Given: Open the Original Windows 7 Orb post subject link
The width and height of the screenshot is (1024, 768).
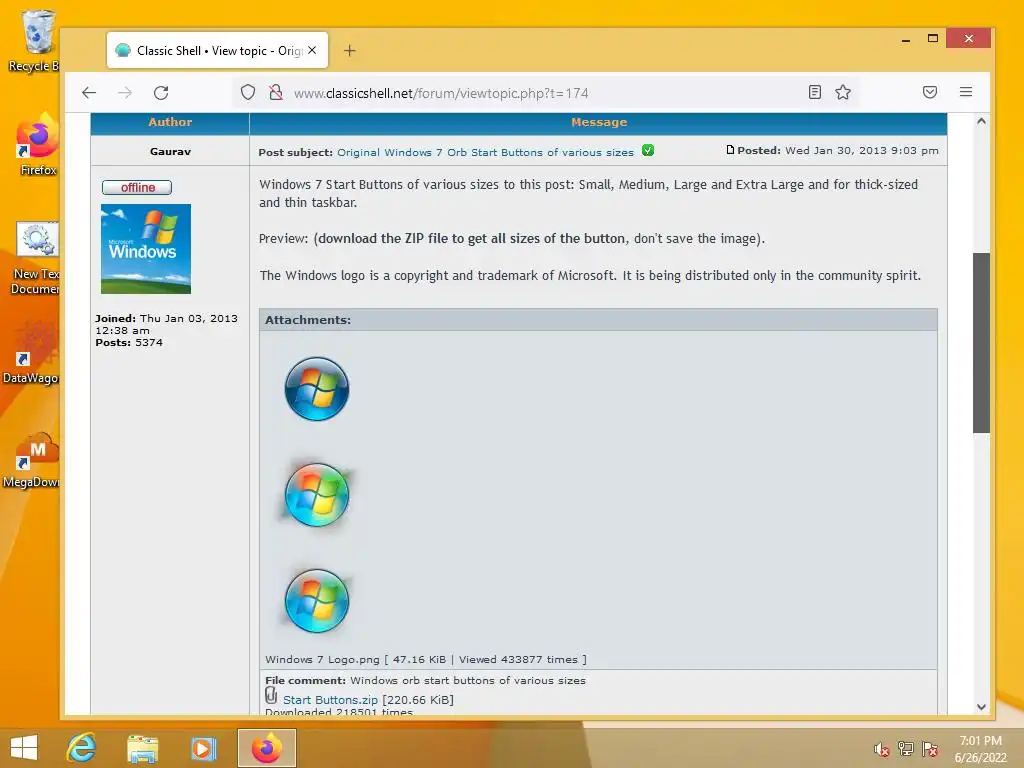Looking at the screenshot, I should click(x=485, y=152).
